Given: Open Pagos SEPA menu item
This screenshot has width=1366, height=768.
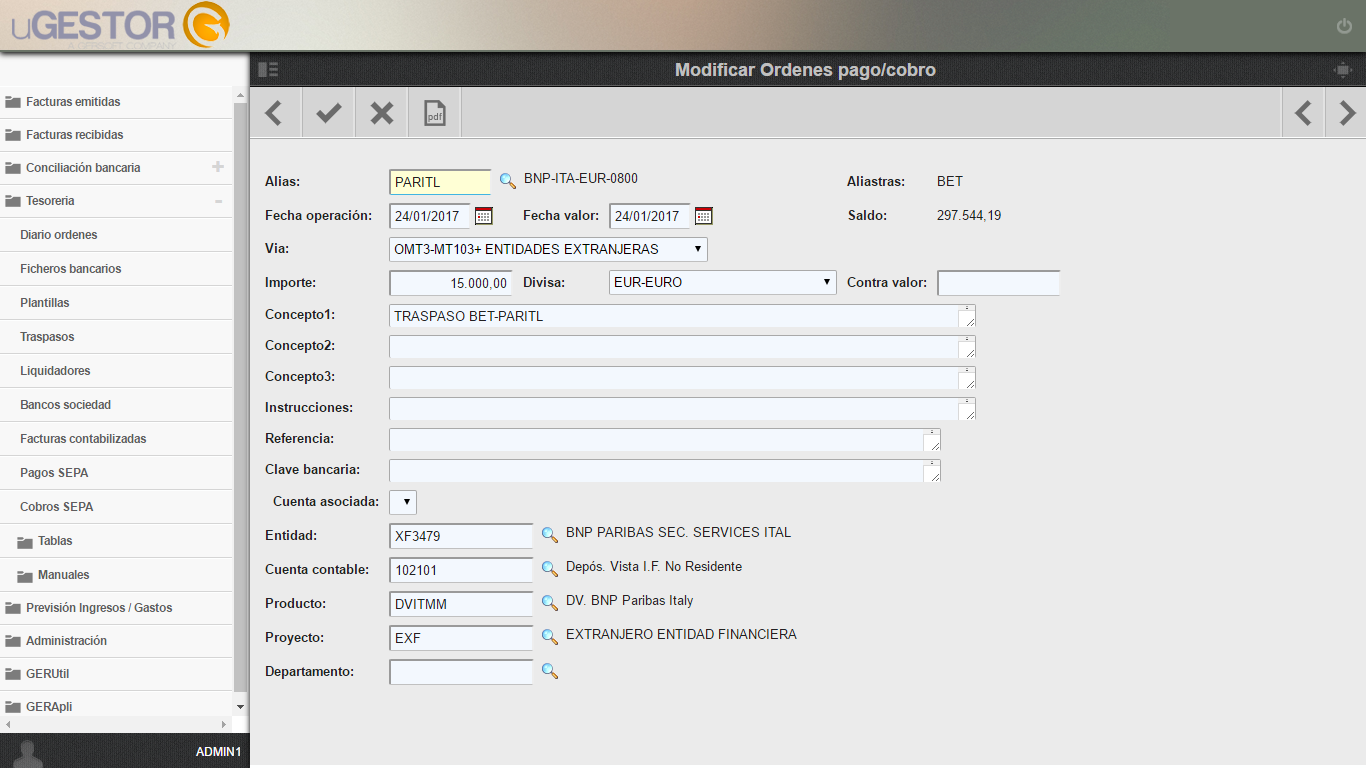Looking at the screenshot, I should point(117,473).
